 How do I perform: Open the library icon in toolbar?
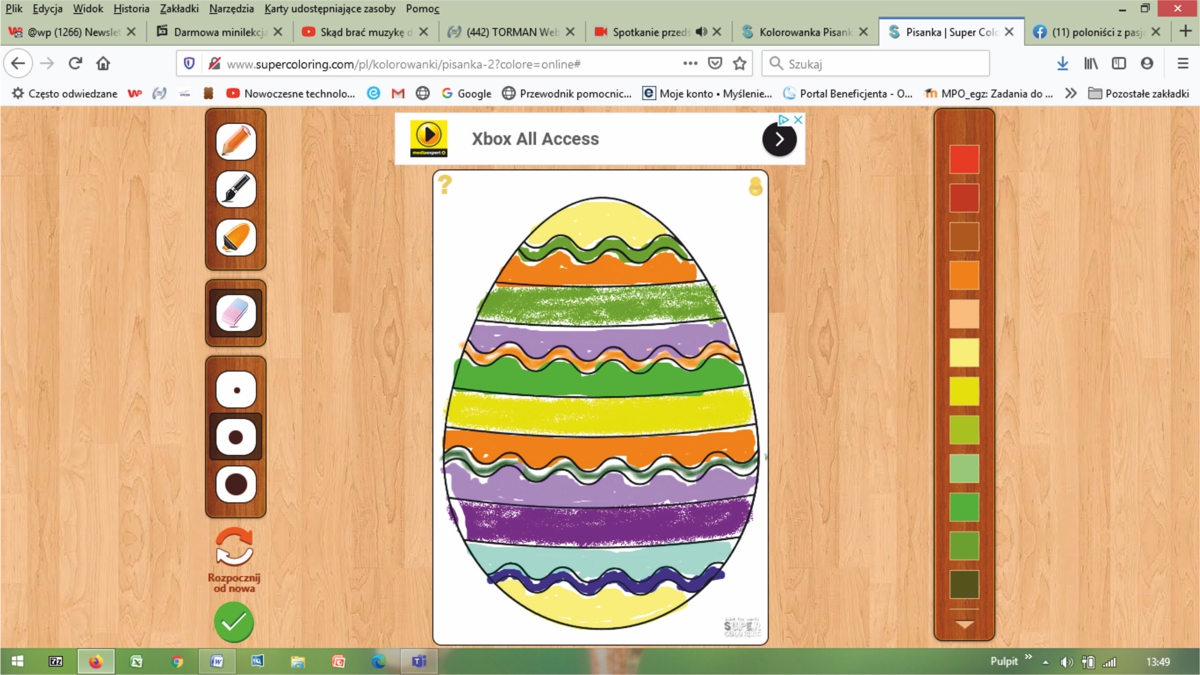coord(1091,63)
